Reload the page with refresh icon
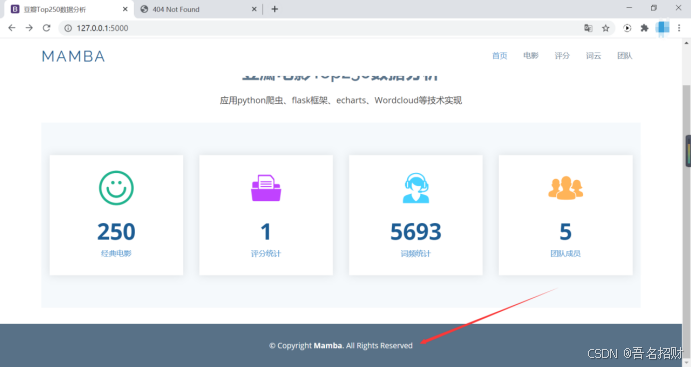The height and width of the screenshot is (368, 692). coord(46,28)
